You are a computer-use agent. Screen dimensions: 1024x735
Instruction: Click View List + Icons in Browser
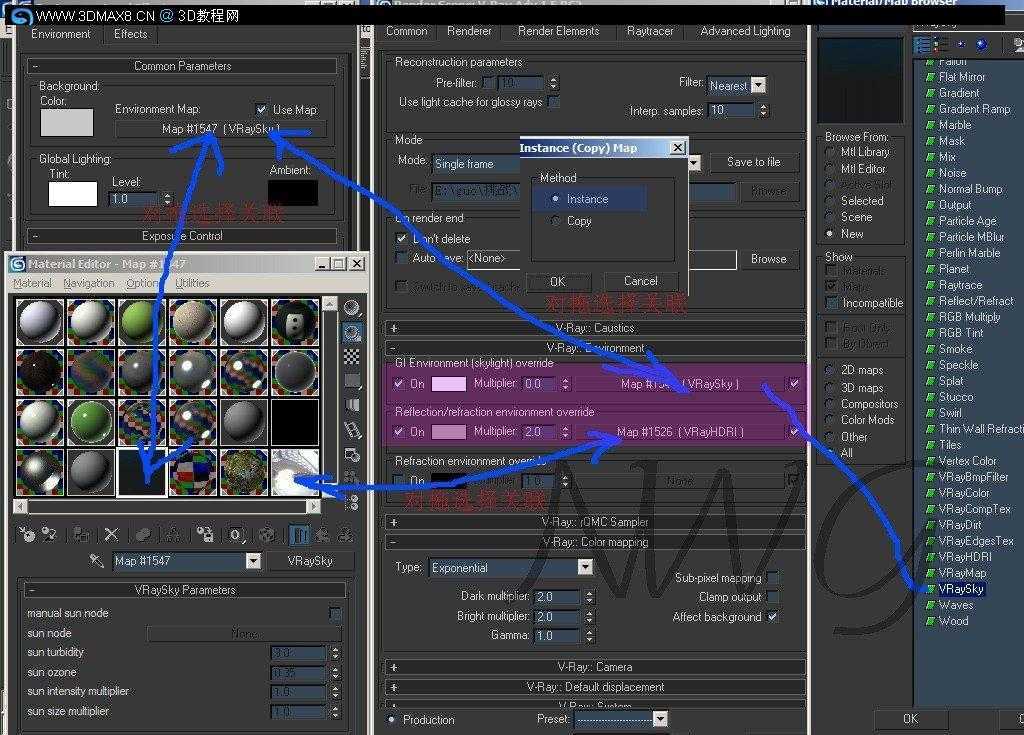[940, 44]
